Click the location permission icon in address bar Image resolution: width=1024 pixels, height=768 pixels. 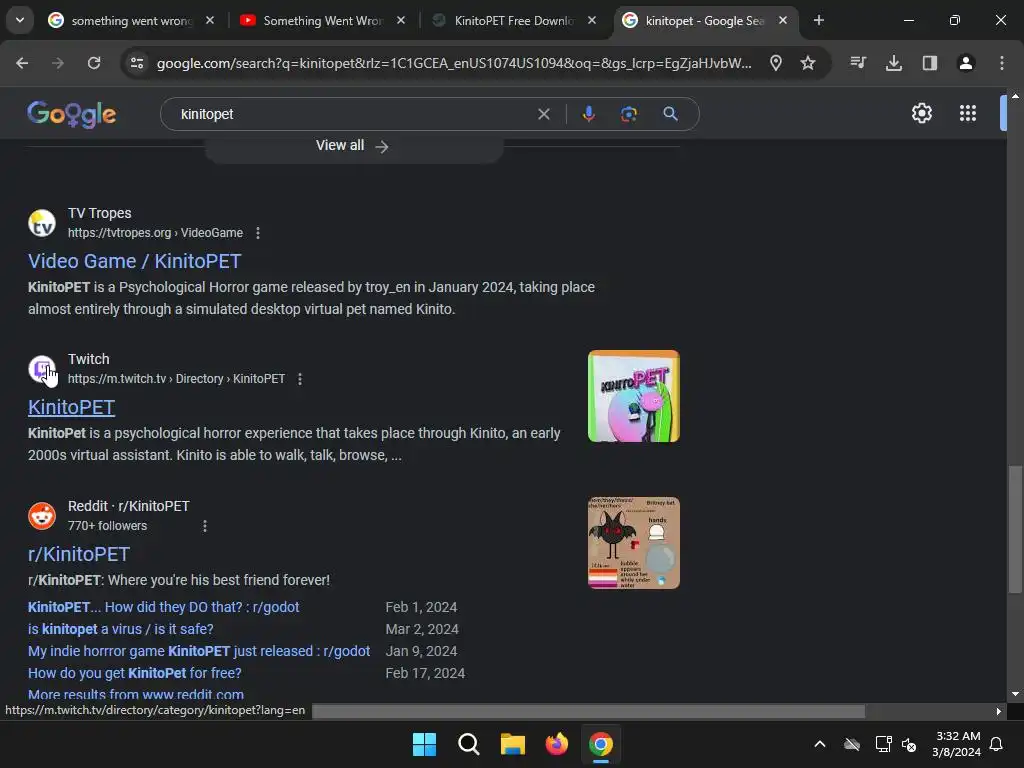coord(776,63)
